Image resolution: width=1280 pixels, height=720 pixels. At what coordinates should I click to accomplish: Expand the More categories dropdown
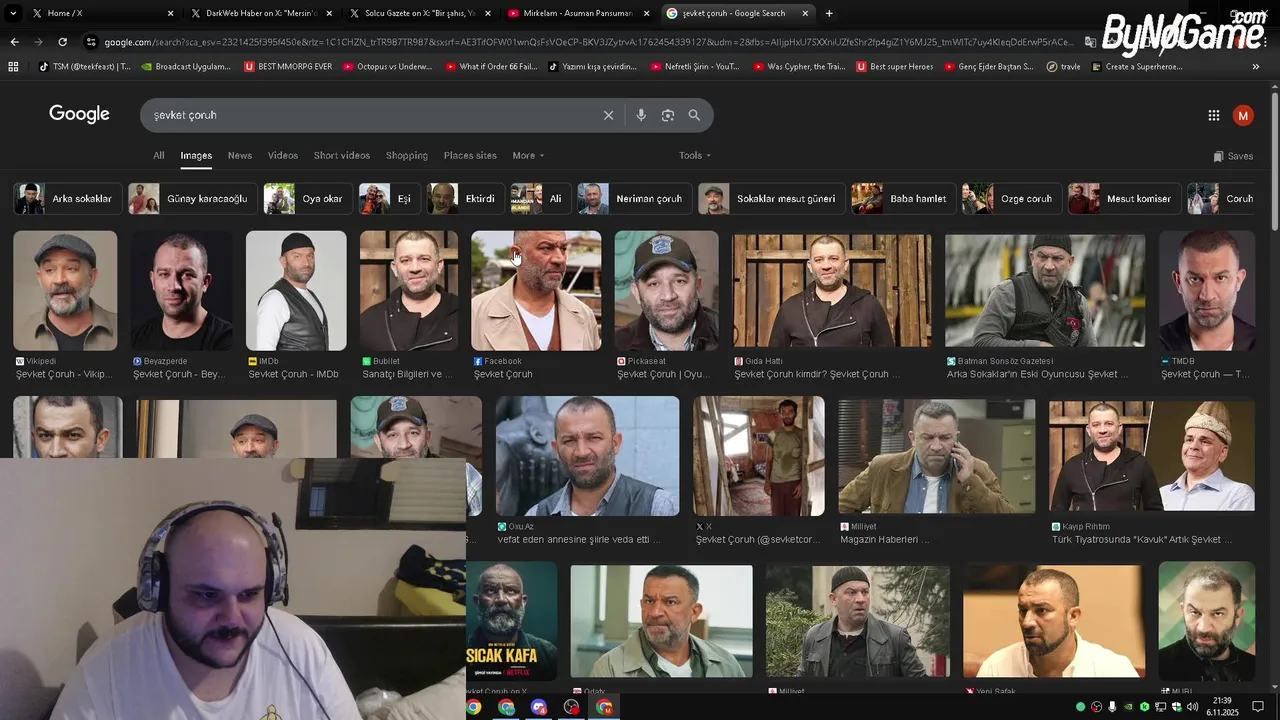(x=528, y=156)
